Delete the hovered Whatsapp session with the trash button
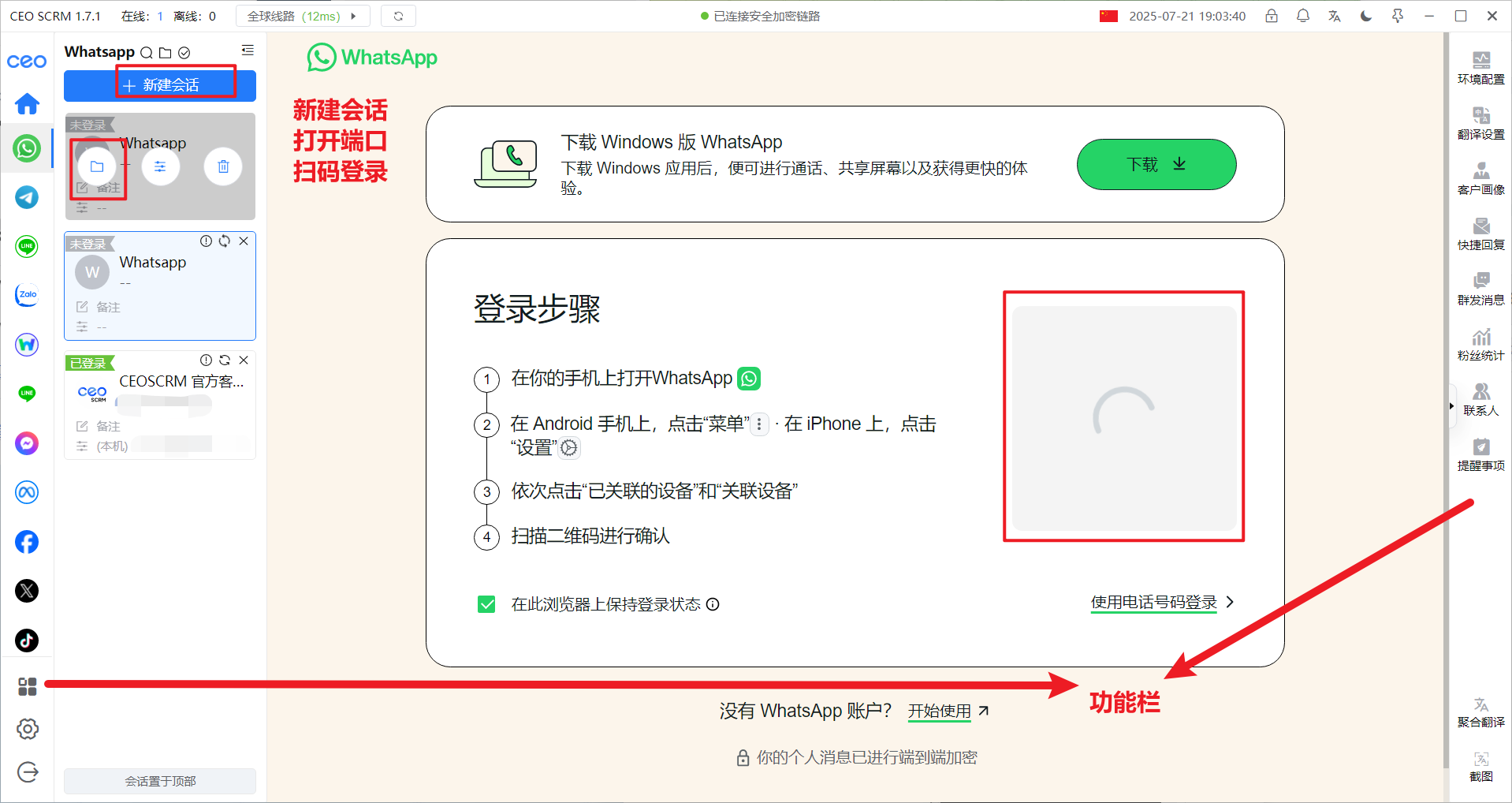 223,166
